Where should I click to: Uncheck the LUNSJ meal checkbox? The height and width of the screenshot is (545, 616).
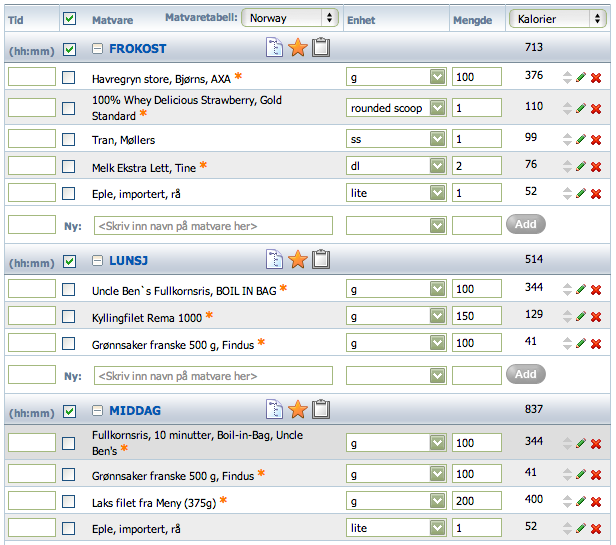[70, 261]
